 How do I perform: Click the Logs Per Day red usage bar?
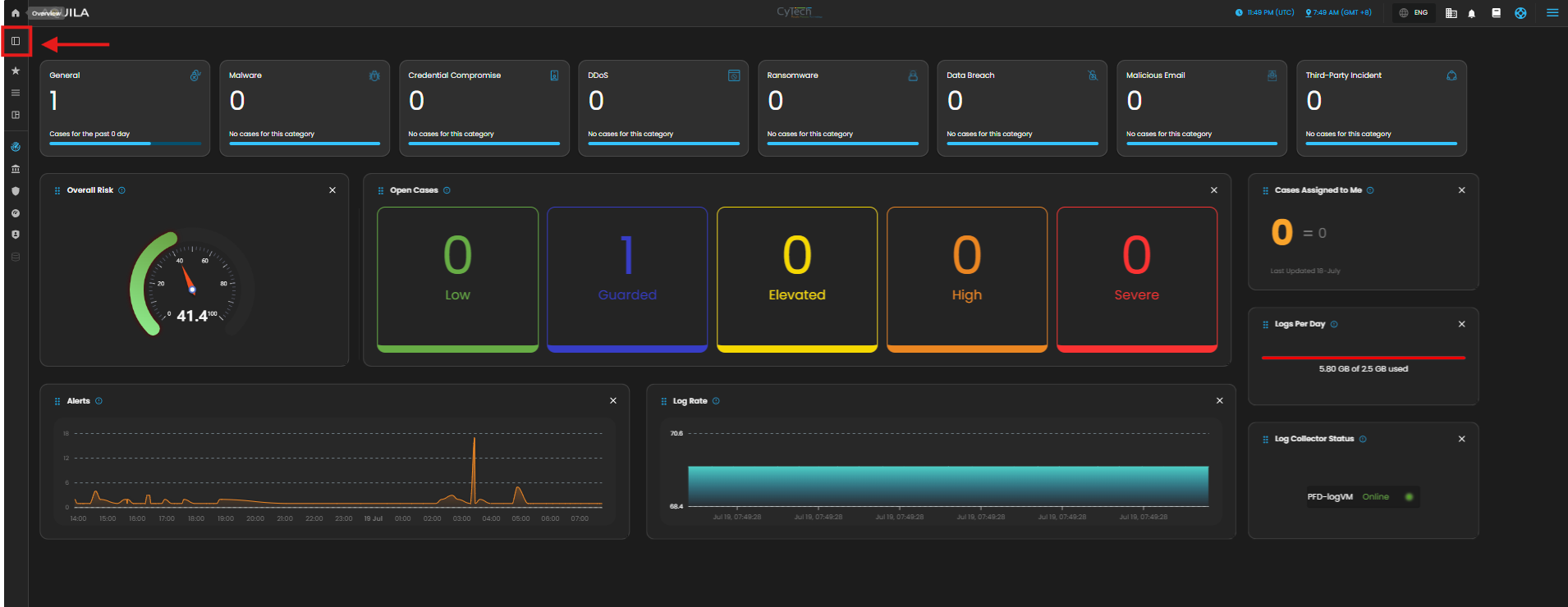1364,358
